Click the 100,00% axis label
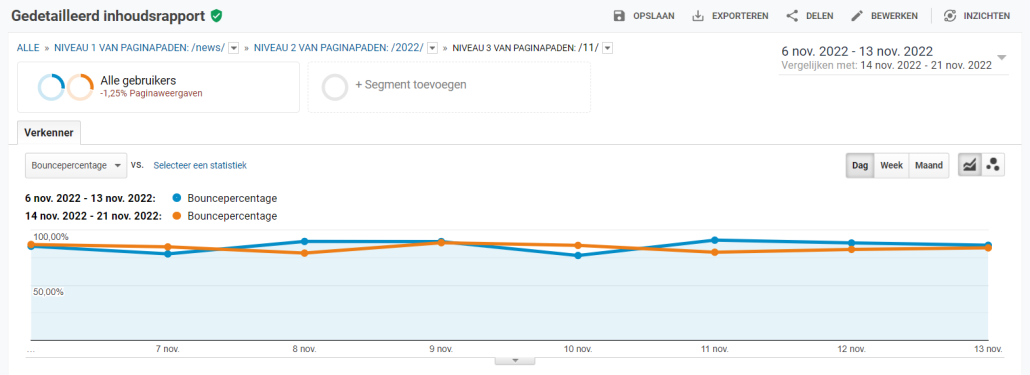The image size is (1030, 375). pos(51,237)
